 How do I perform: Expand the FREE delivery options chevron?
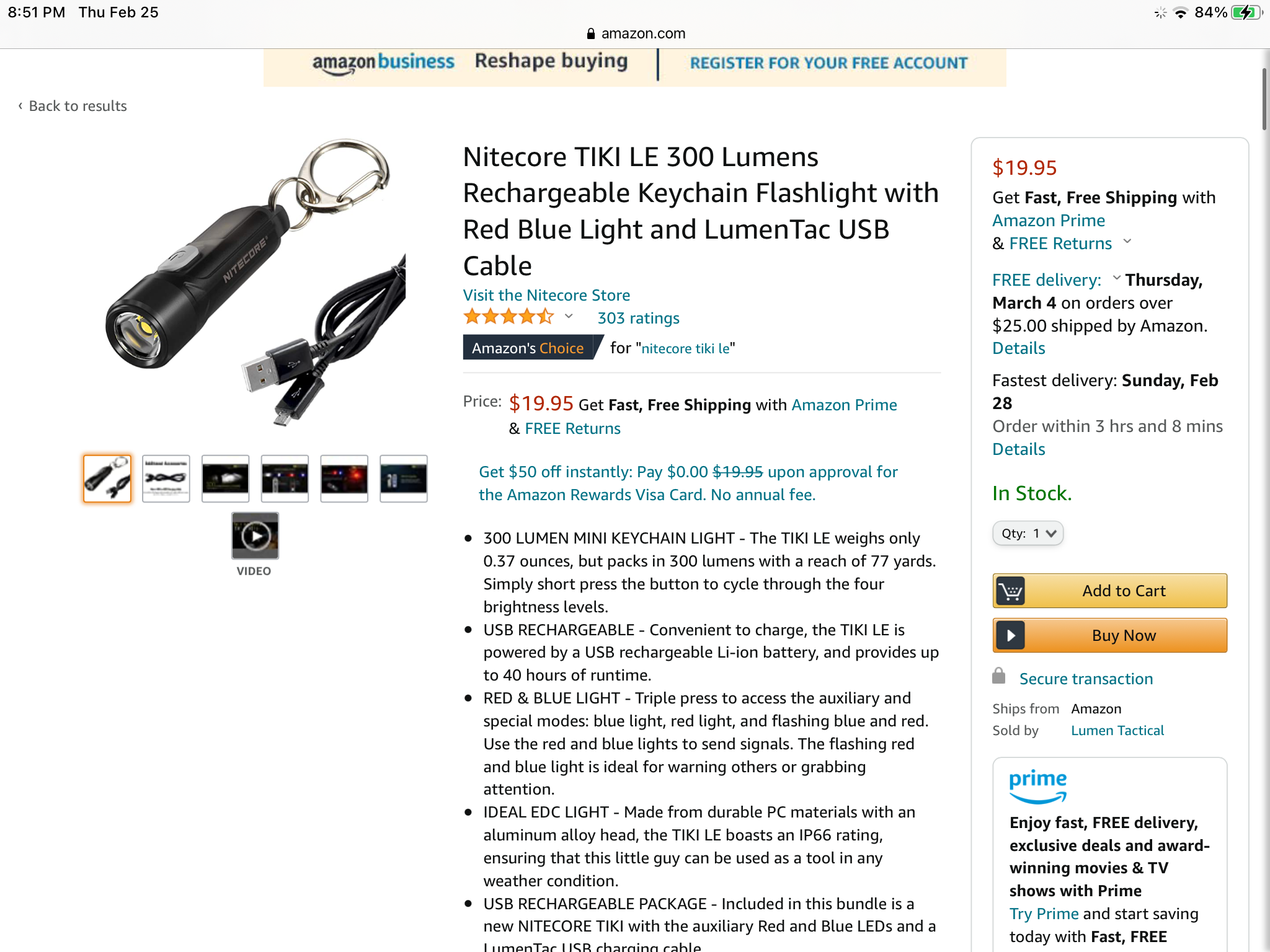point(1116,278)
